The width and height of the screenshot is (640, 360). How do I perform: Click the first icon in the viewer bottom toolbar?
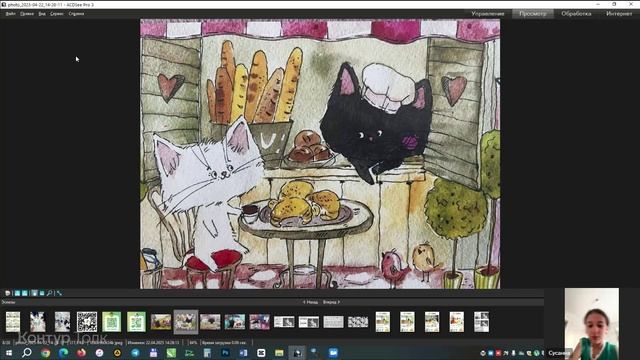pos(8,293)
